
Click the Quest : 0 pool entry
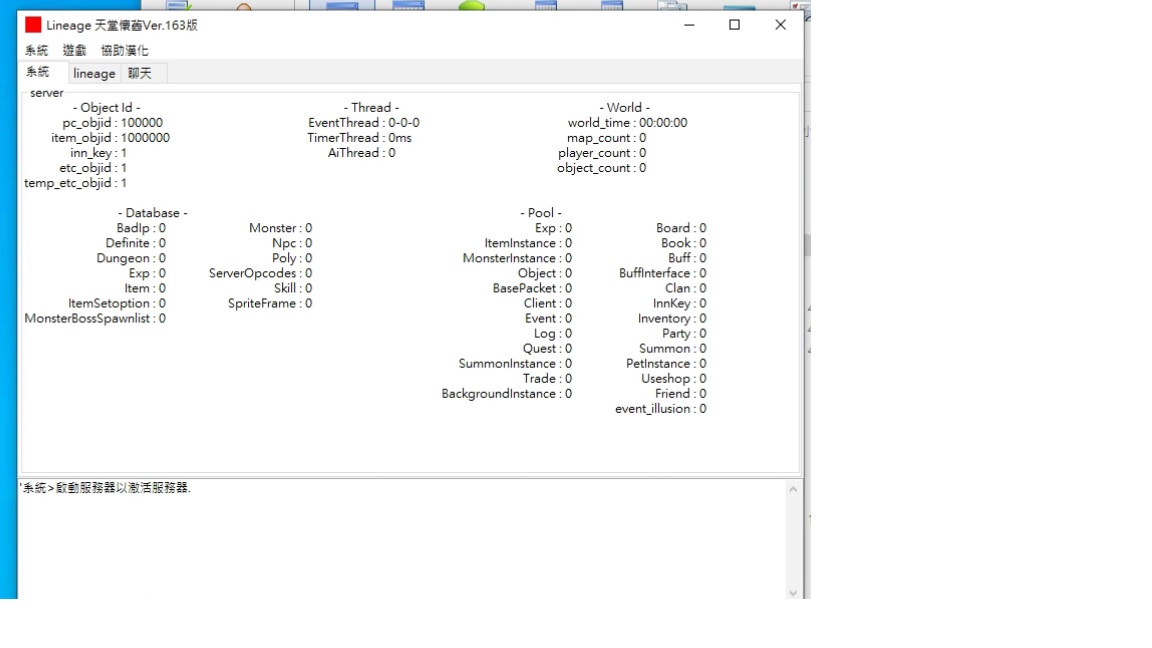point(547,349)
